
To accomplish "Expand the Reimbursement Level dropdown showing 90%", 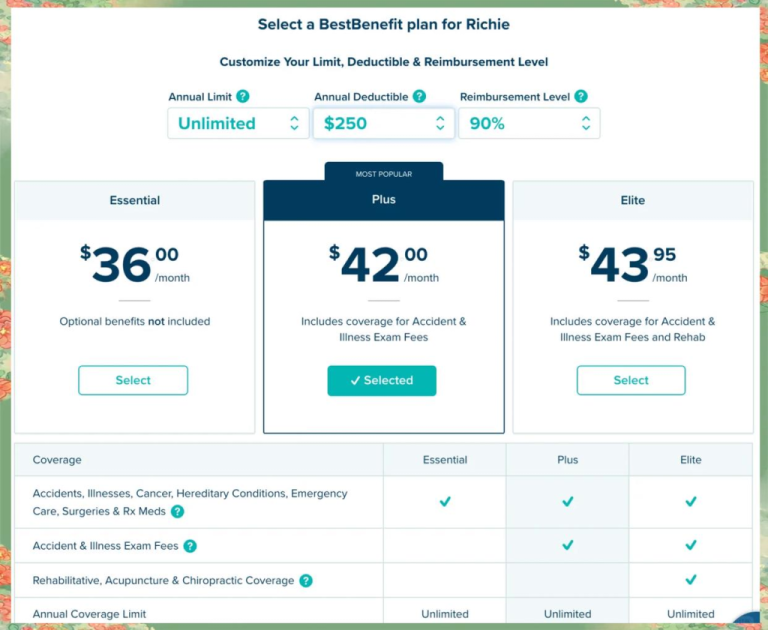I will tap(529, 123).
